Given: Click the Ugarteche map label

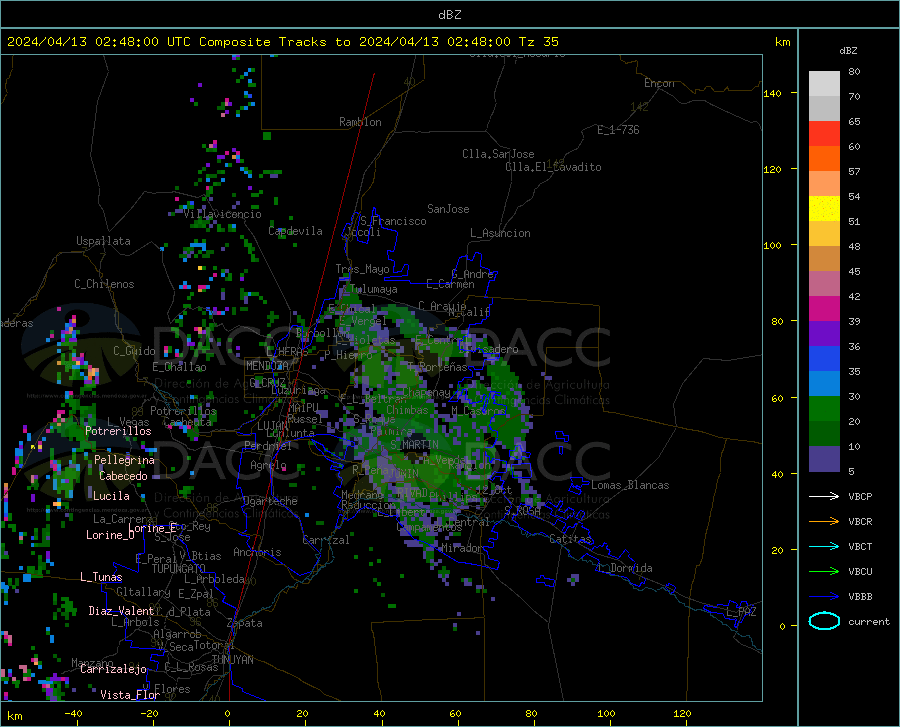Looking at the screenshot, I should [x=270, y=501].
